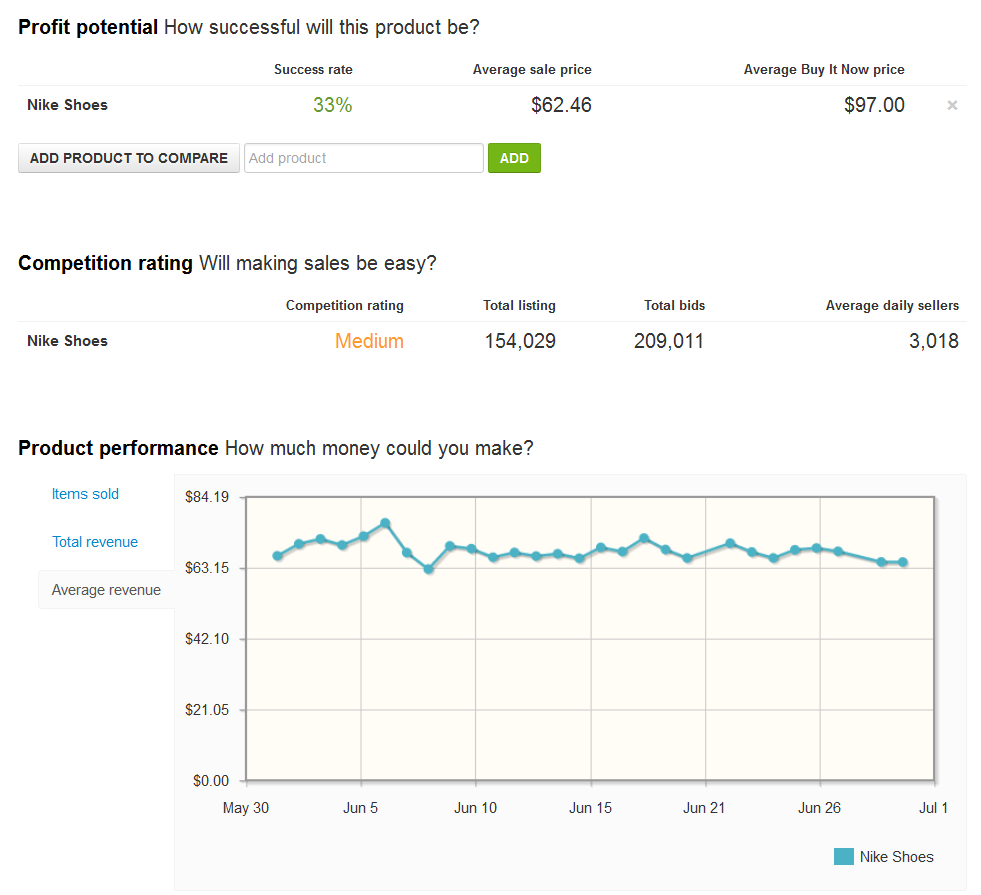981x895 pixels.
Task: Select the Average revenue tab
Action: click(x=106, y=590)
